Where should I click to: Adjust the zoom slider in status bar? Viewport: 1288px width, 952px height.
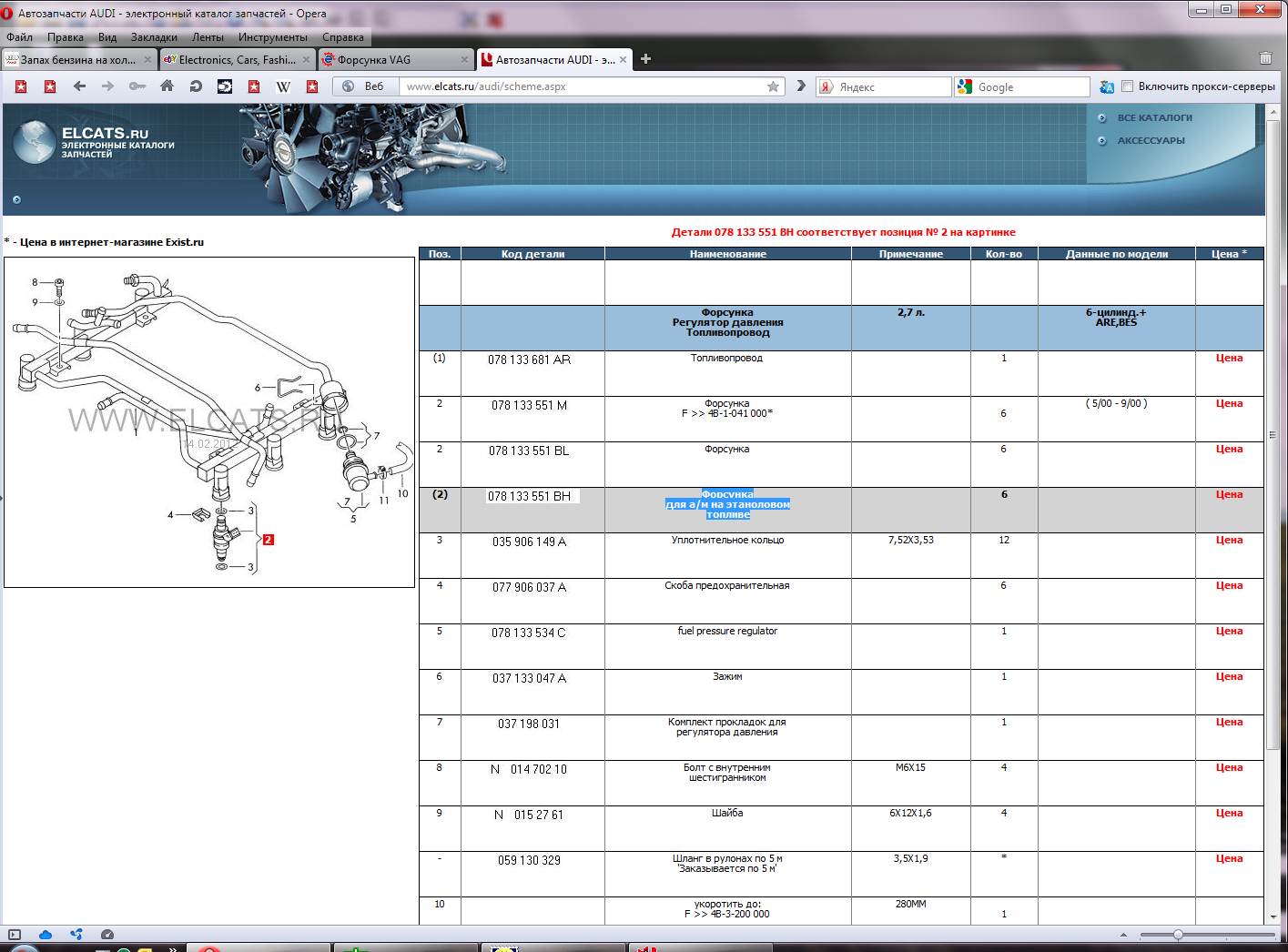pyautogui.click(x=1178, y=935)
